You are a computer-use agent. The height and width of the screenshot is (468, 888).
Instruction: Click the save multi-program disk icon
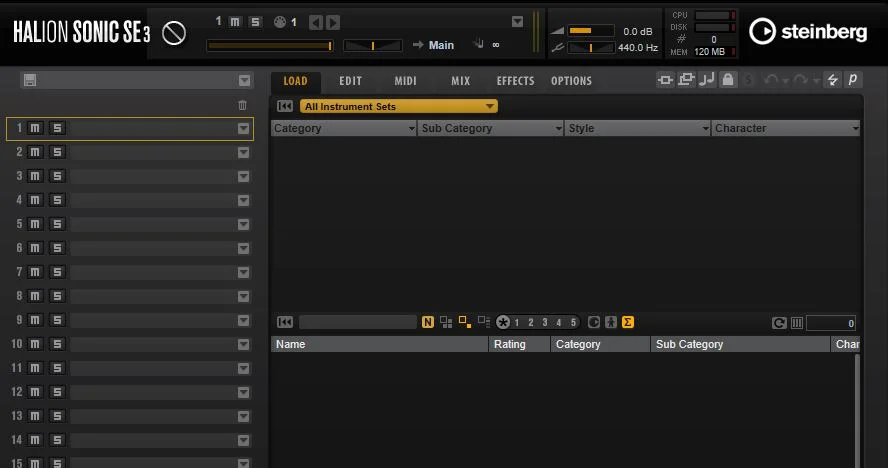click(x=30, y=80)
